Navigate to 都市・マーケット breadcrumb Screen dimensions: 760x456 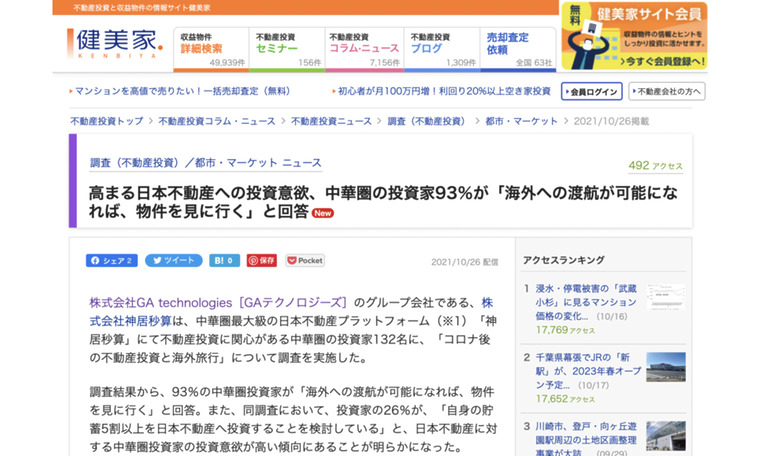point(521,120)
